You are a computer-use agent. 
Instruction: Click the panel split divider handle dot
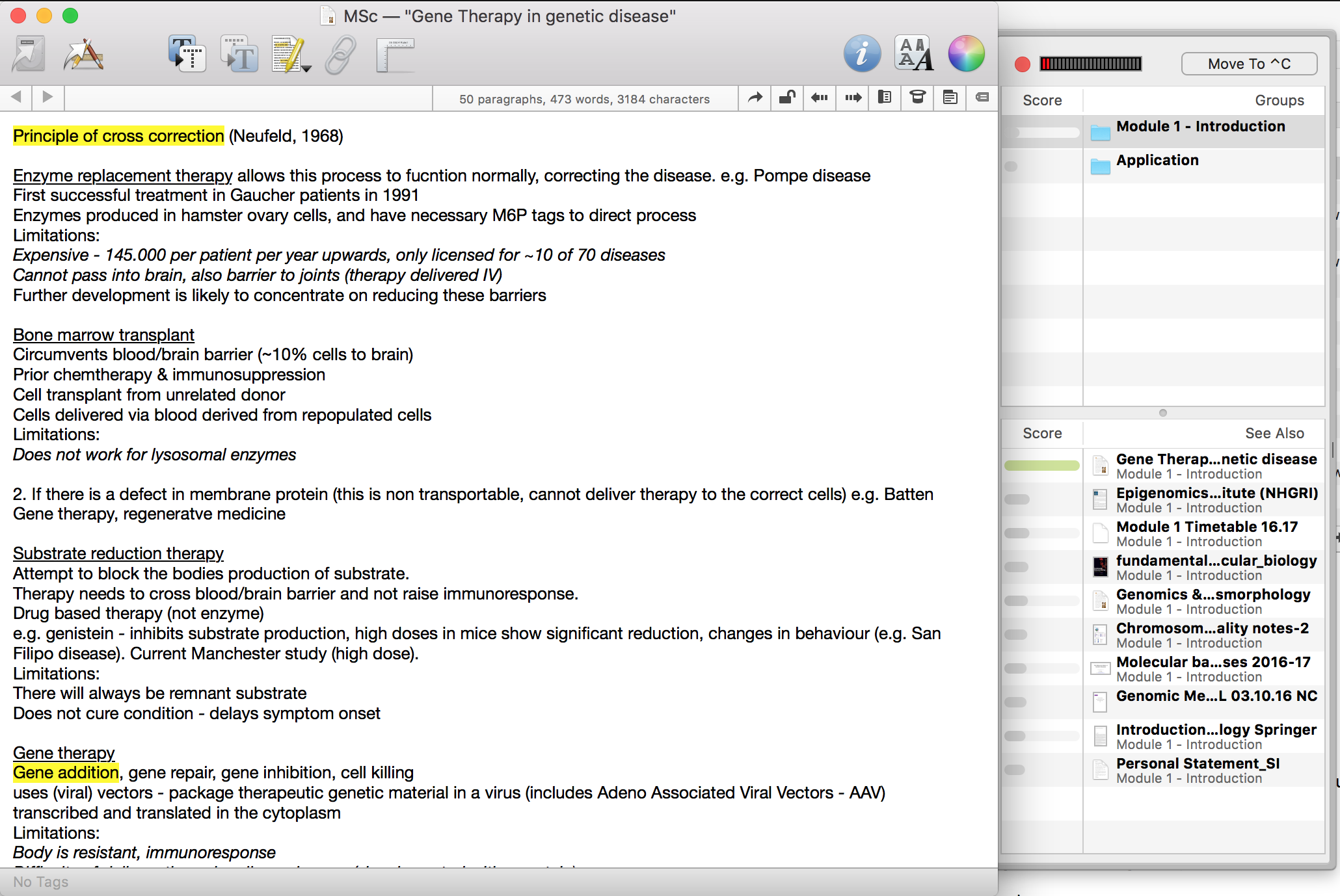point(1163,413)
